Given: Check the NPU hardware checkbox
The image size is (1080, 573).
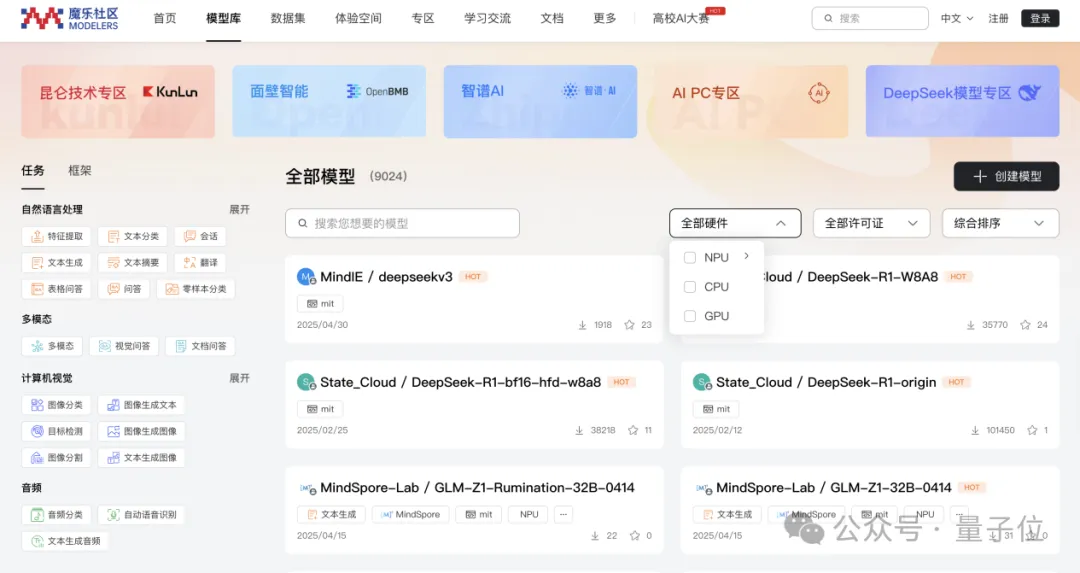Looking at the screenshot, I should tap(689, 257).
